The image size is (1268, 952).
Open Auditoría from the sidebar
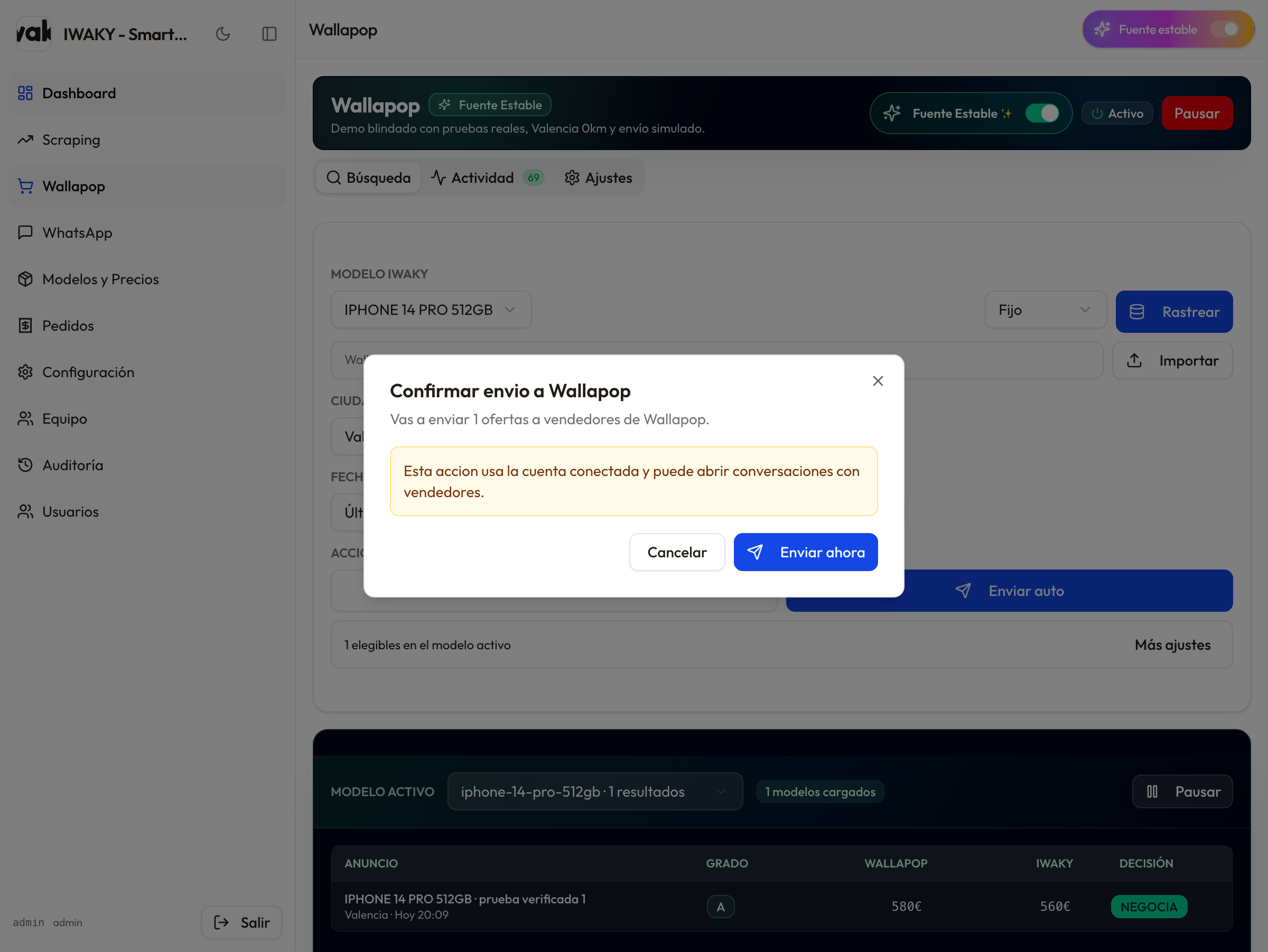click(x=148, y=464)
